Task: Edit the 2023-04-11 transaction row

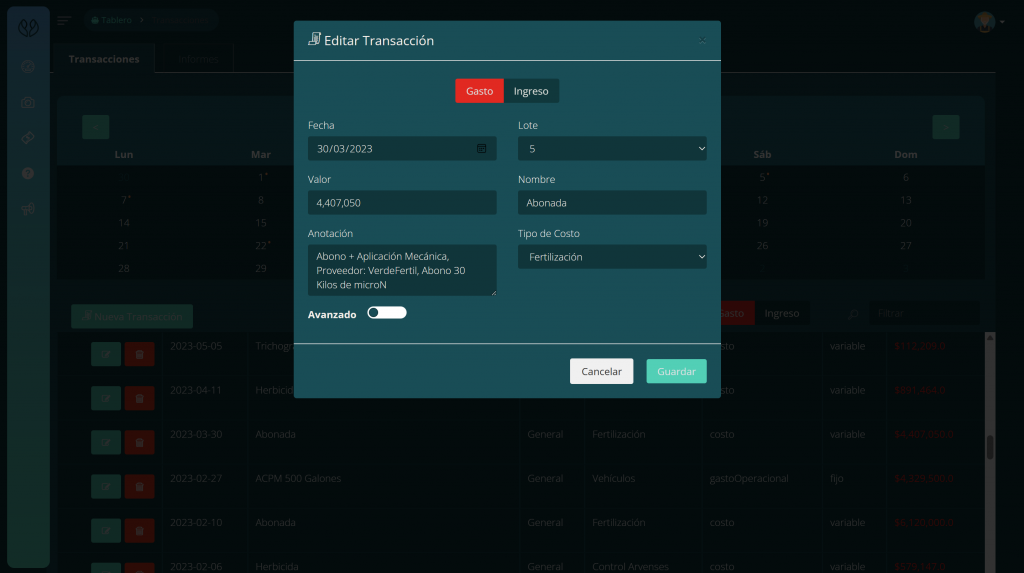Action: pyautogui.click(x=106, y=398)
